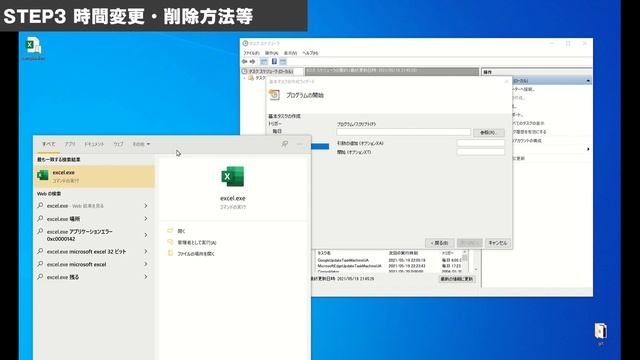640x360 pixels.
Task: Choose 管理者として実行 in preview actions
Action: pos(197,242)
